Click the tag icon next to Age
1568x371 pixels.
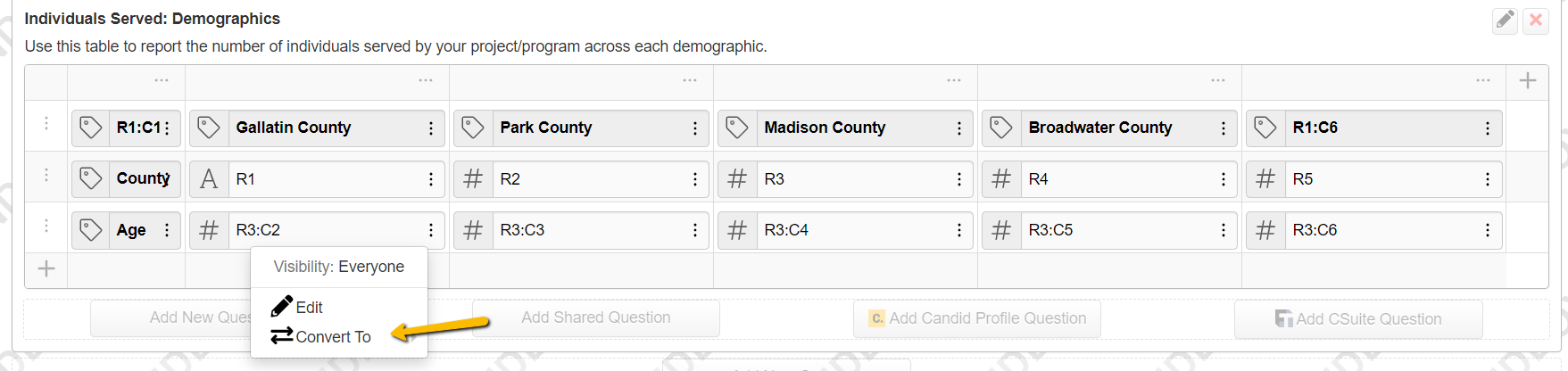click(91, 230)
